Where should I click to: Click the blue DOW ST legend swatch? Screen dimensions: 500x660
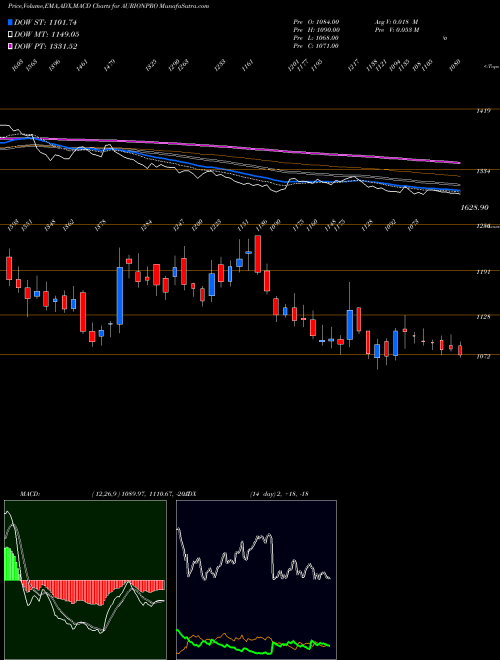(x=11, y=22)
